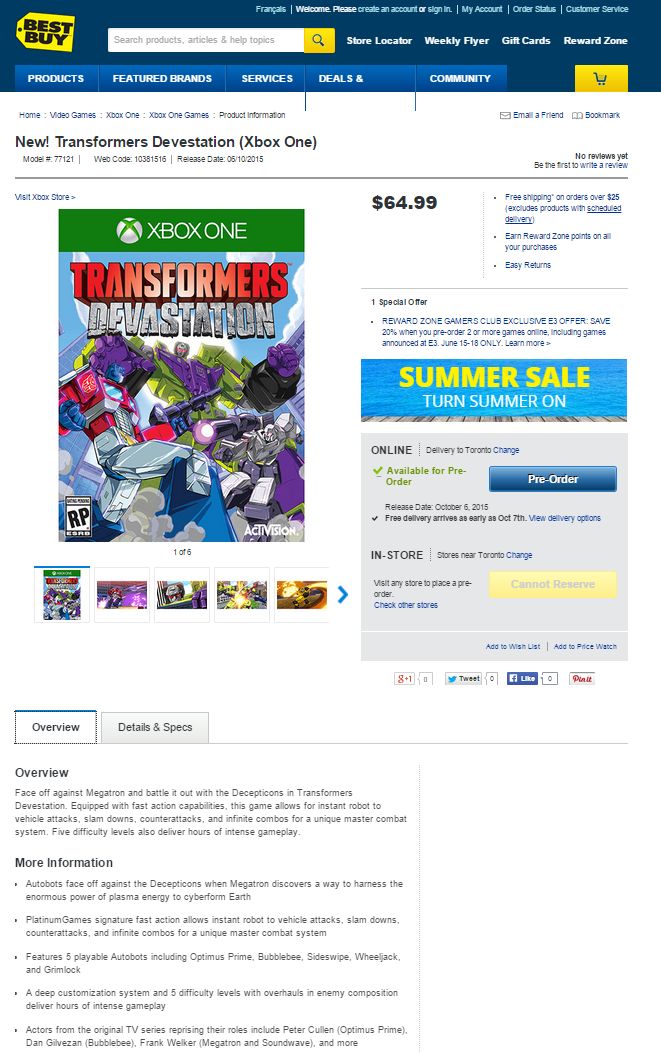Bookmark this product page
This screenshot has height=1053, width=661.
[x=596, y=116]
